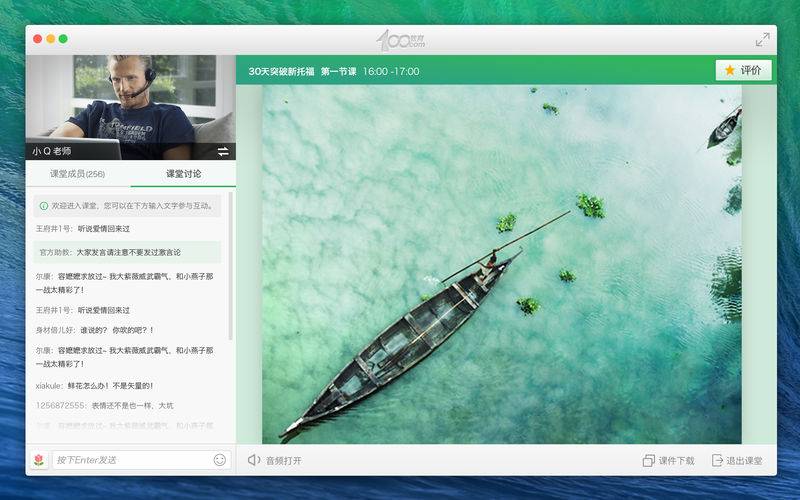Image resolution: width=800 pixels, height=500 pixels.
Task: Click the course title 30天突破新托福
Action: point(281,71)
